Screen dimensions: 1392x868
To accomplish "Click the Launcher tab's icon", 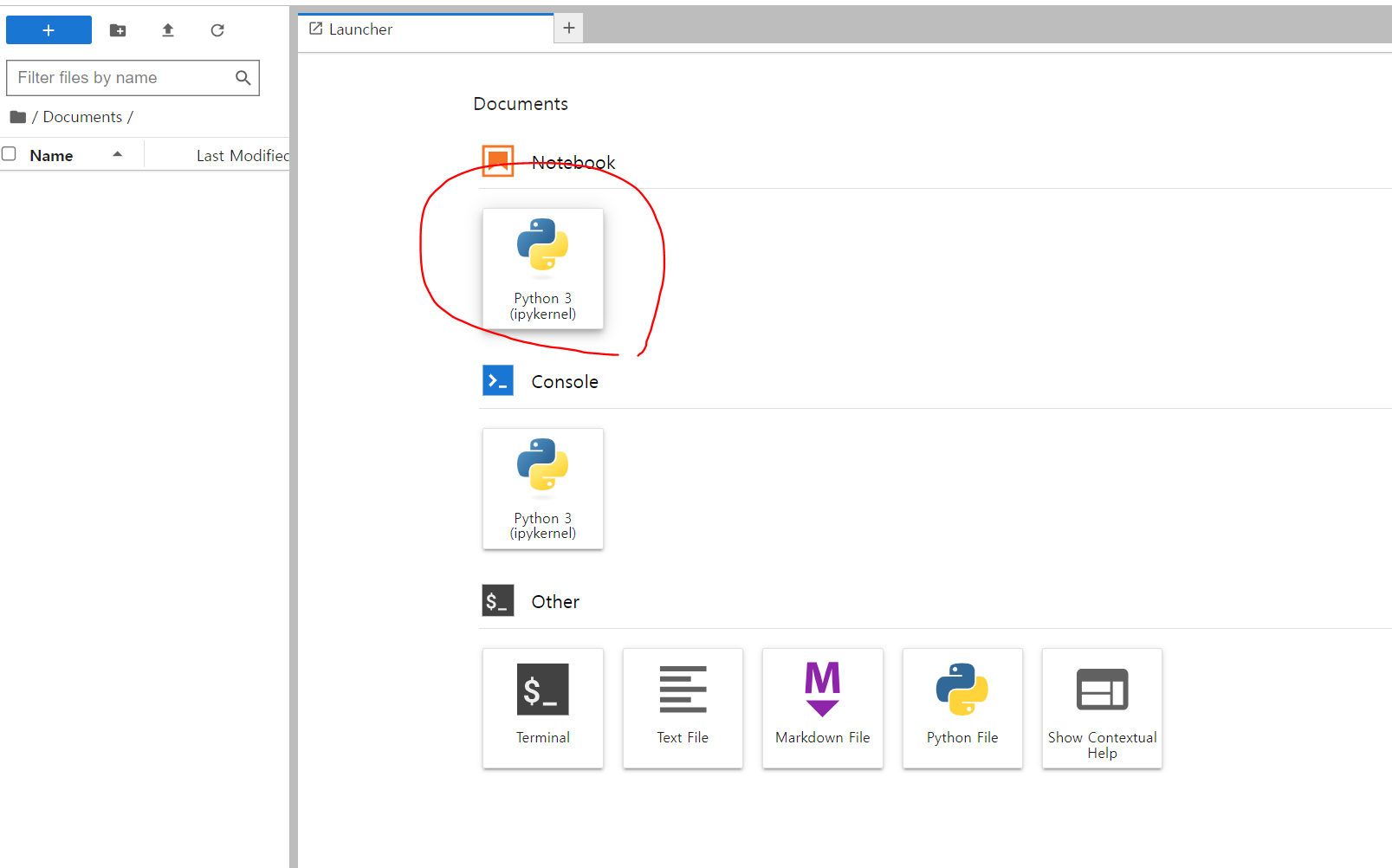I will coord(316,29).
